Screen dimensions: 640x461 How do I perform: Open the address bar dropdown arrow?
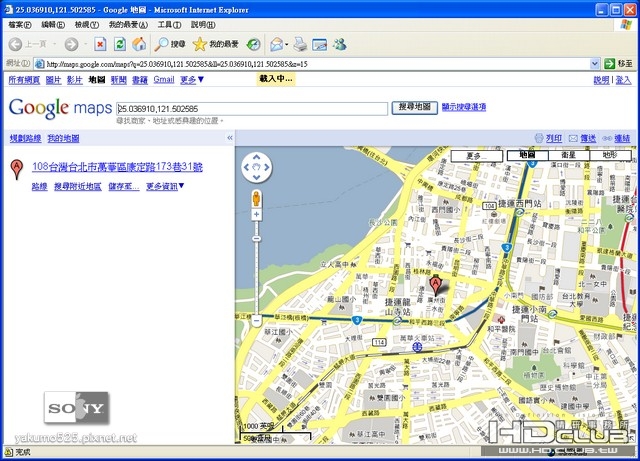click(595, 63)
